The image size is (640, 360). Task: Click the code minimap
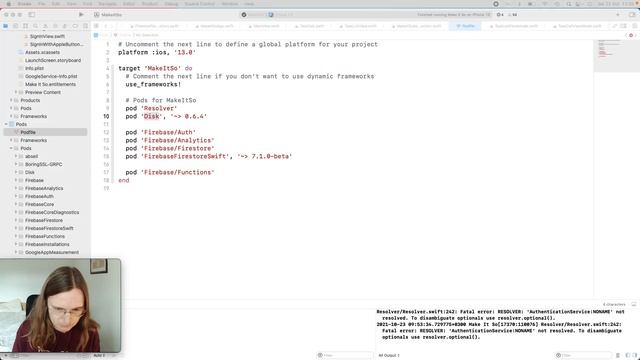(x=617, y=55)
